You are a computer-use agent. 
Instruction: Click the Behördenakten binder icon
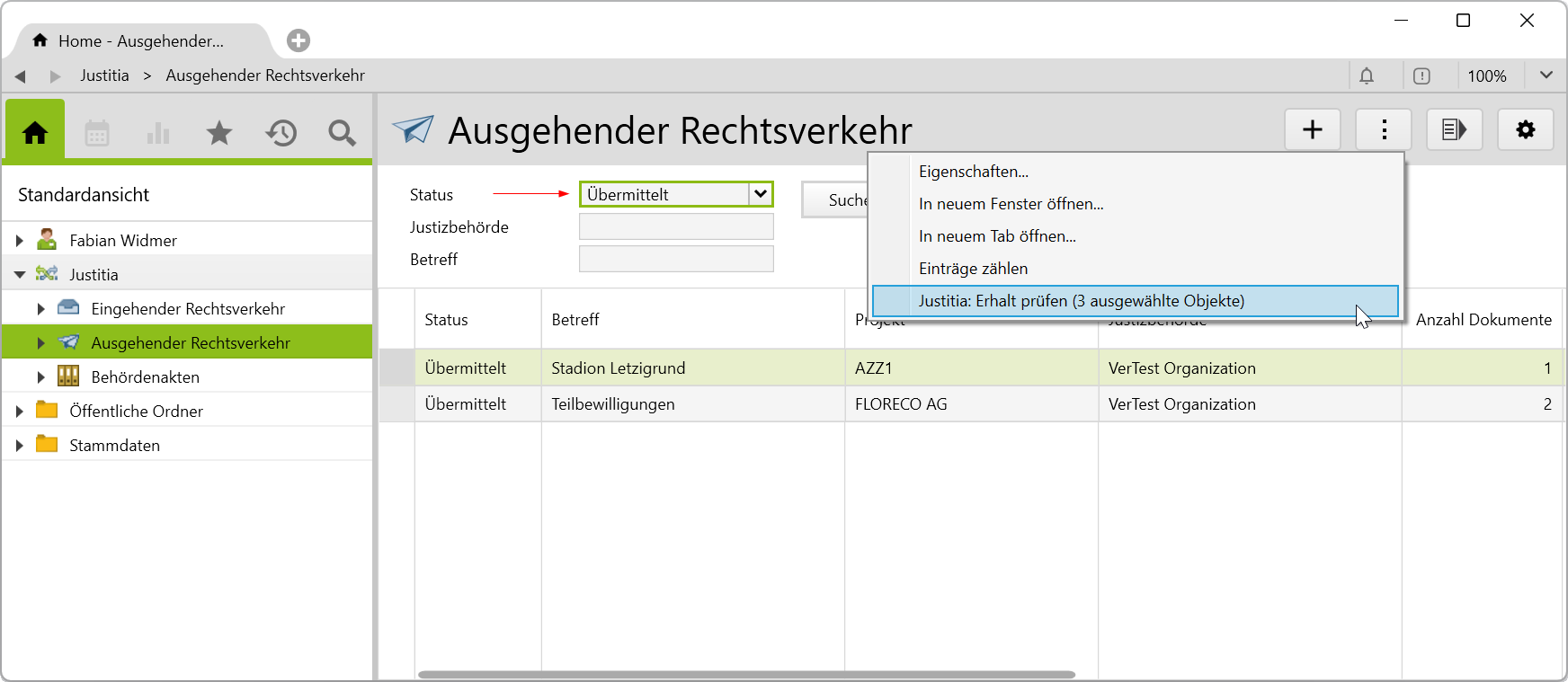(68, 376)
